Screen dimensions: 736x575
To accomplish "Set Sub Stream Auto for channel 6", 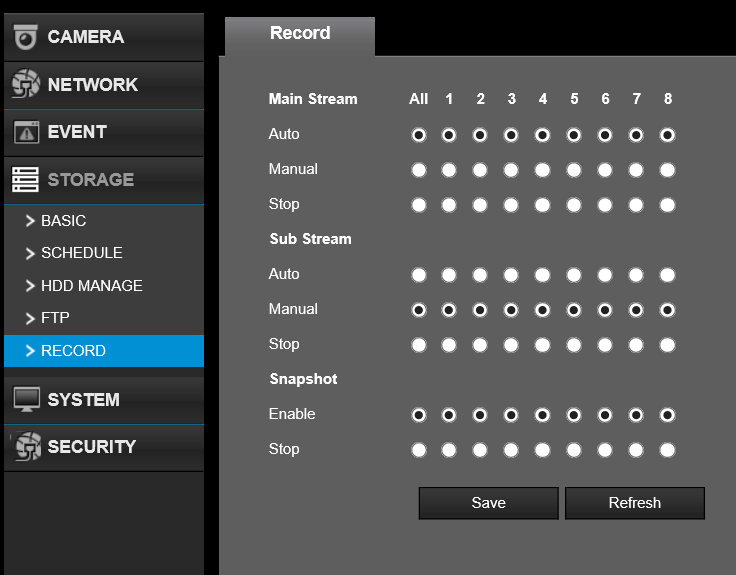I will click(605, 275).
